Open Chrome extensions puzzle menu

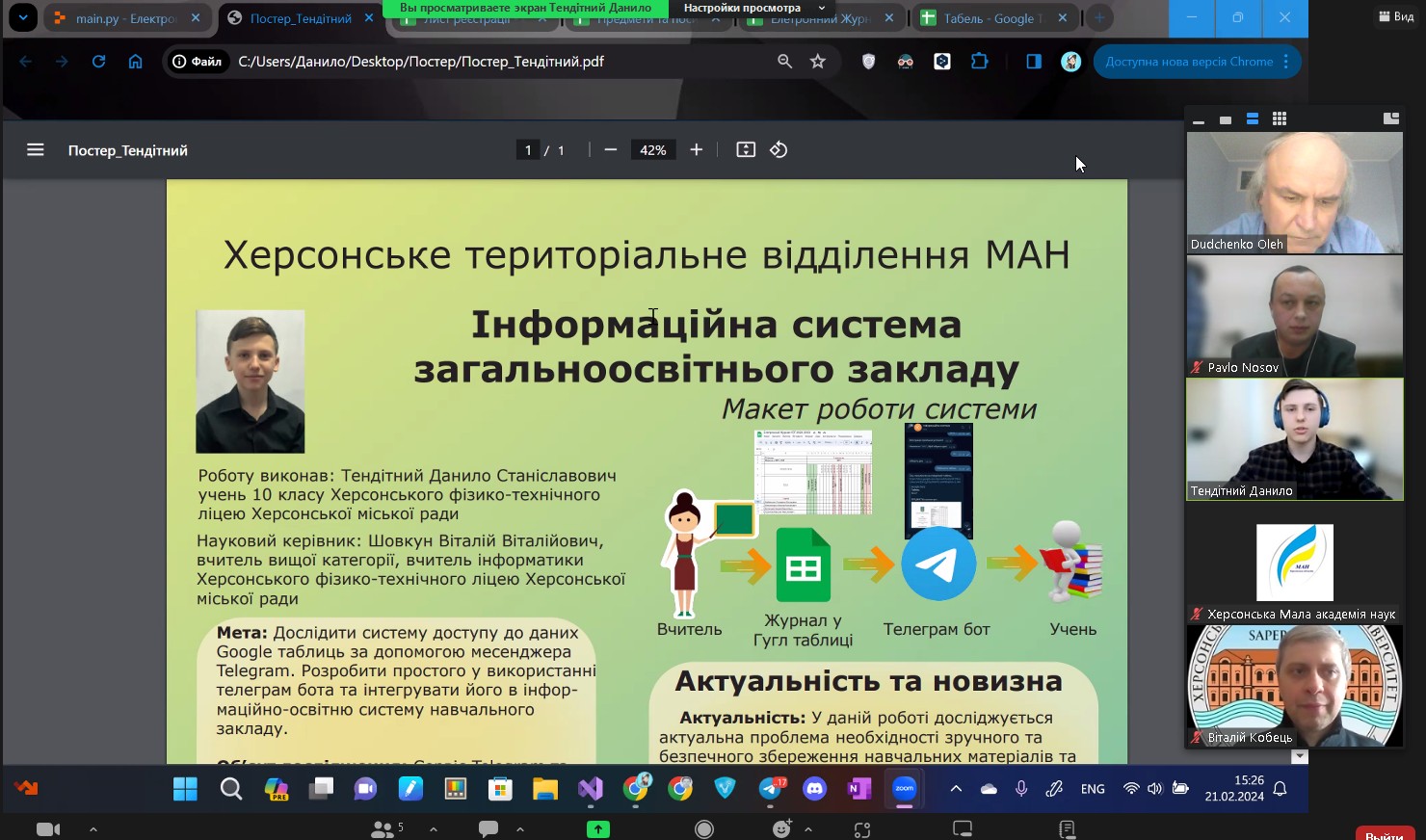(980, 62)
